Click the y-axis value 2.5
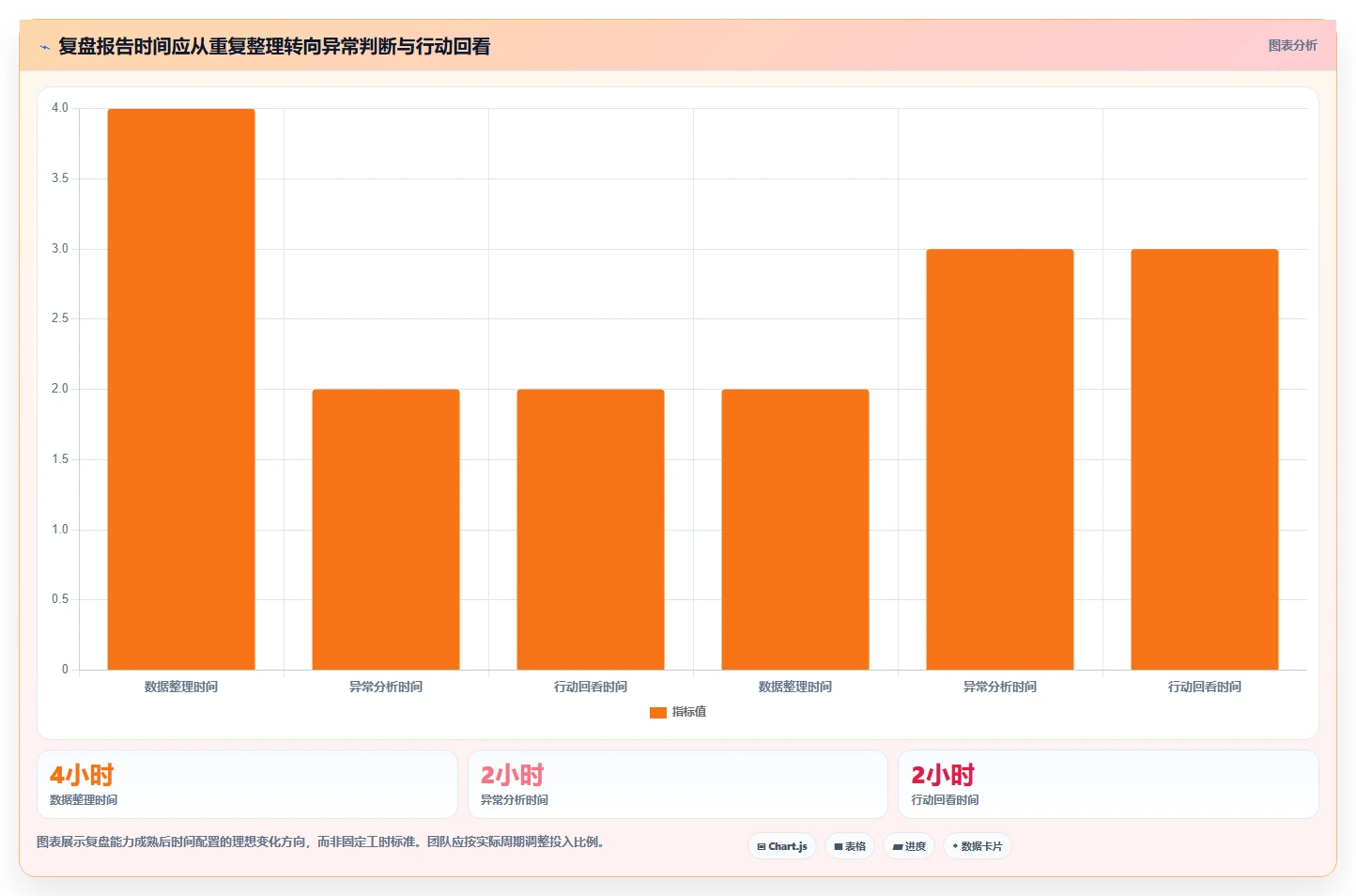Screen dimensions: 1356x896 click(60, 318)
